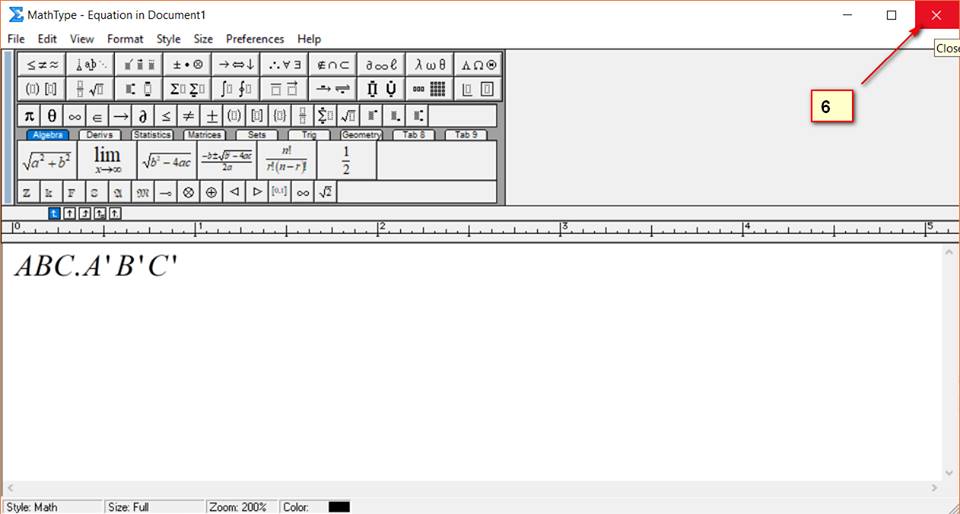Select the center-justified tab stop type
This screenshot has height=514, width=960.
[69, 213]
